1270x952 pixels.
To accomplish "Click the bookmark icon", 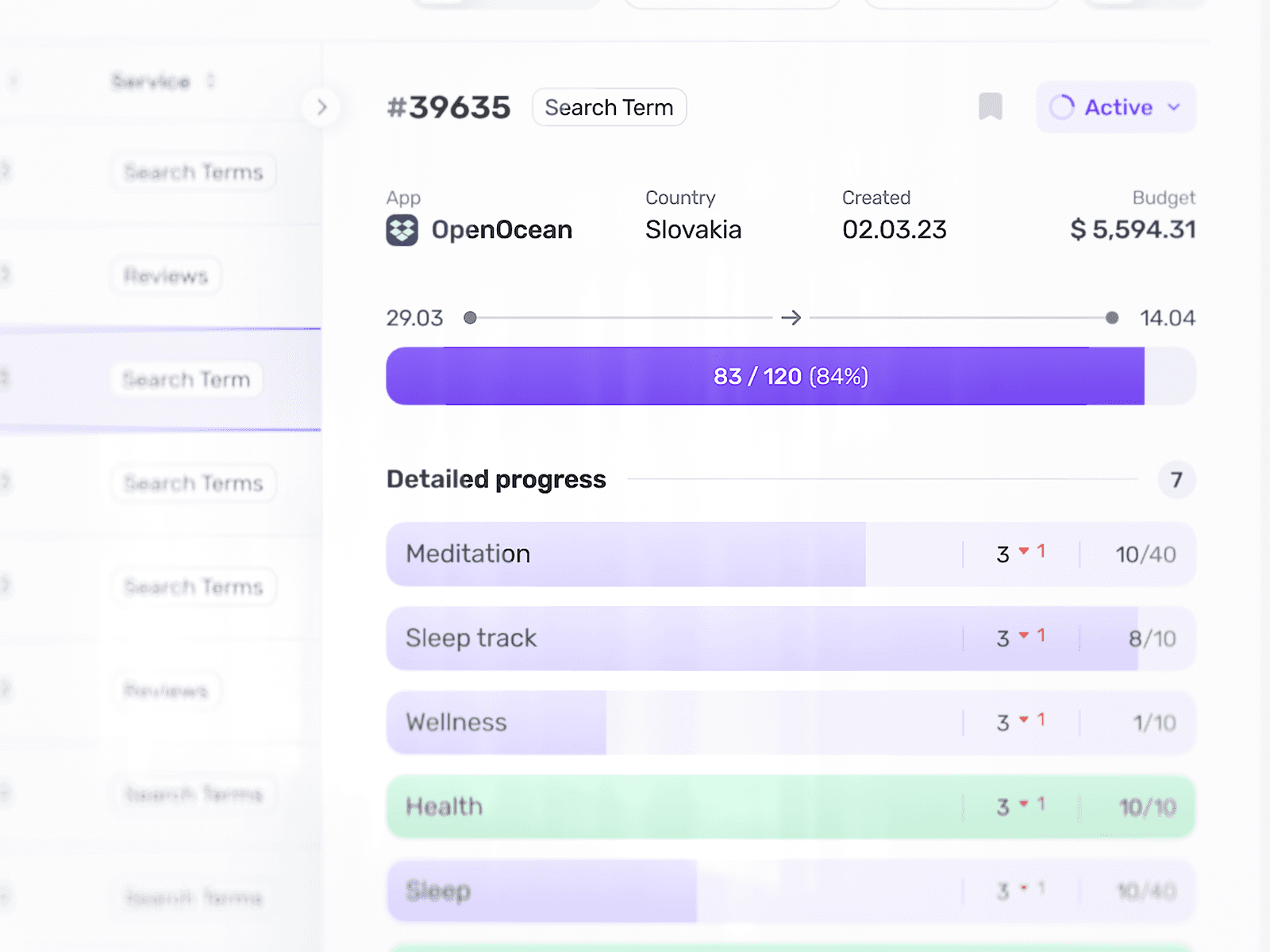I will [990, 106].
